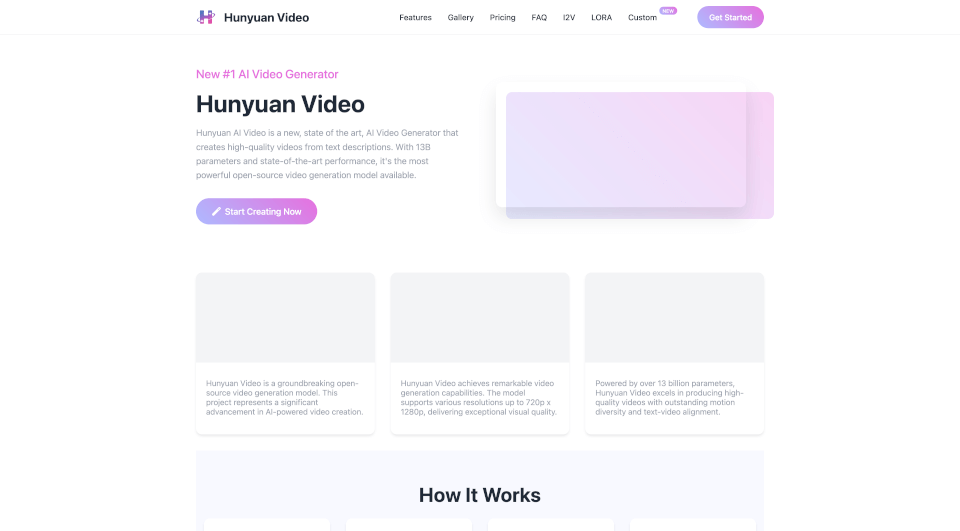960x531 pixels.
Task: Click the 'How It Works' heading
Action: pos(480,495)
